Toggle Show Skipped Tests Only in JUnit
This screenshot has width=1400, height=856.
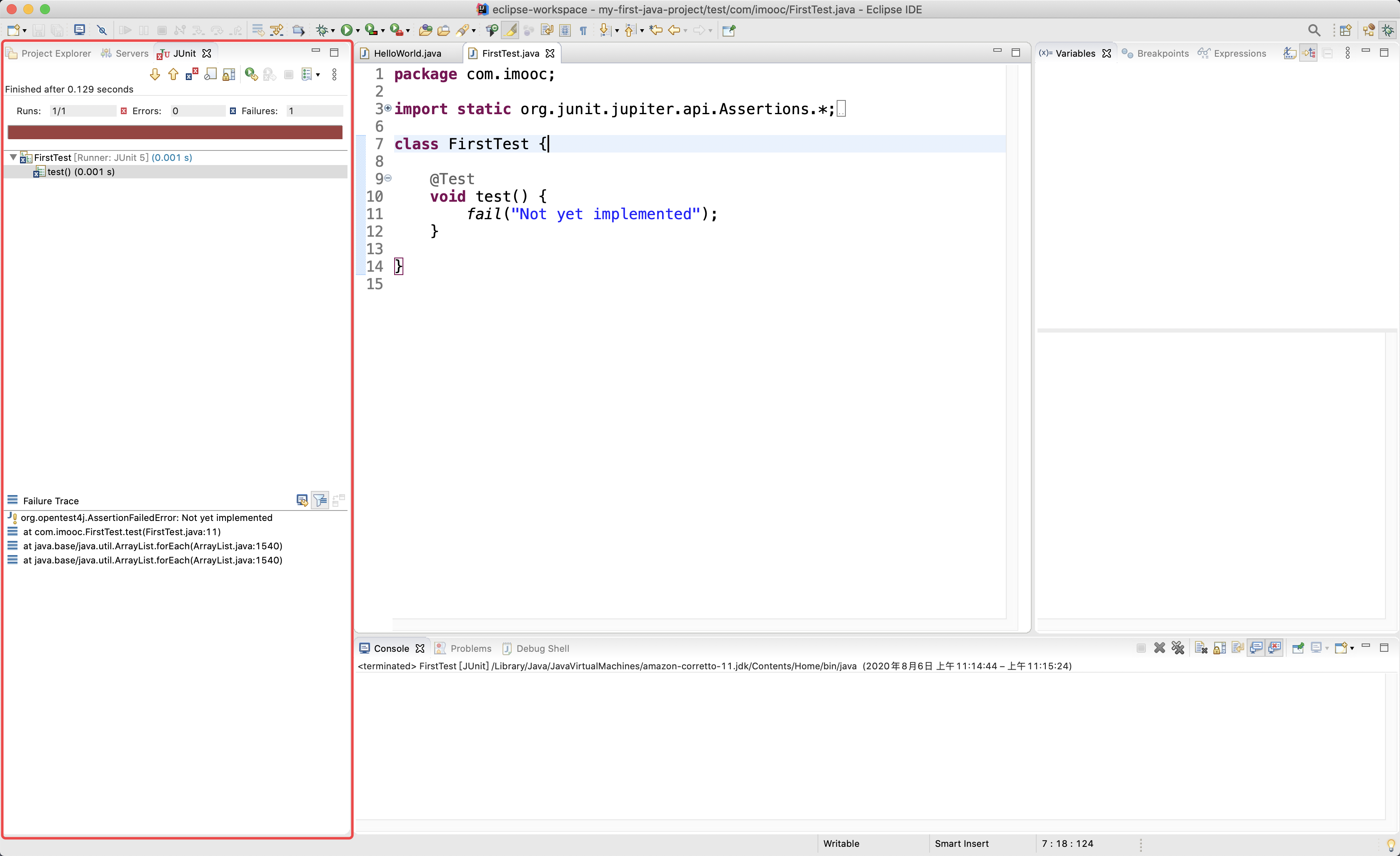tap(210, 75)
